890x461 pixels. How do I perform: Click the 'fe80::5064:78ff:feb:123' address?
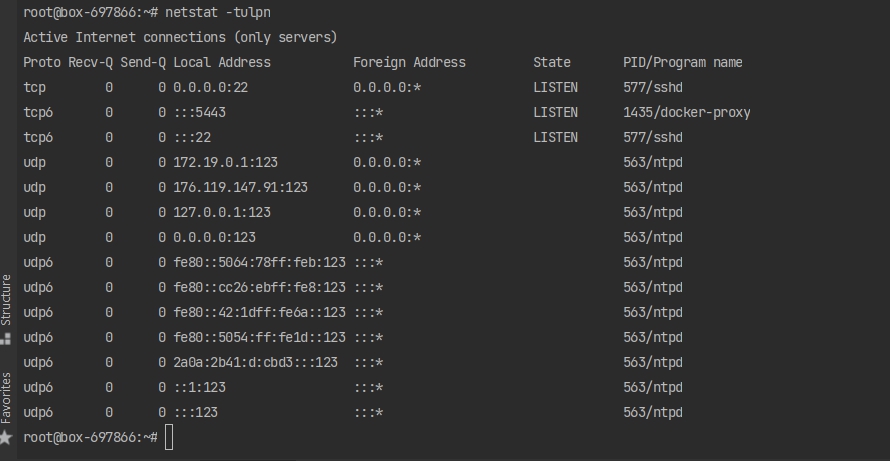tap(259, 262)
